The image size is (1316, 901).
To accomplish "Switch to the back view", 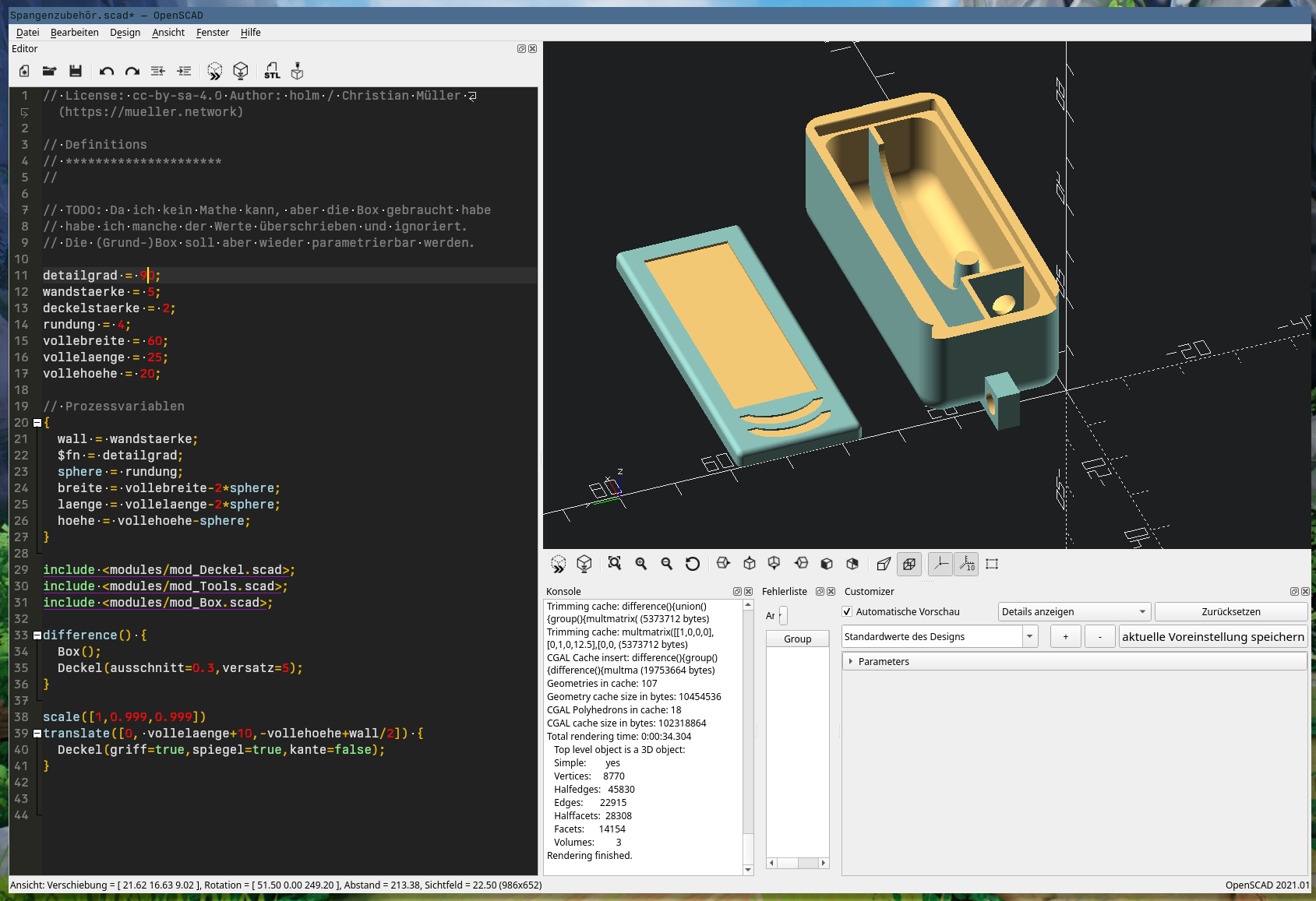I will (852, 564).
